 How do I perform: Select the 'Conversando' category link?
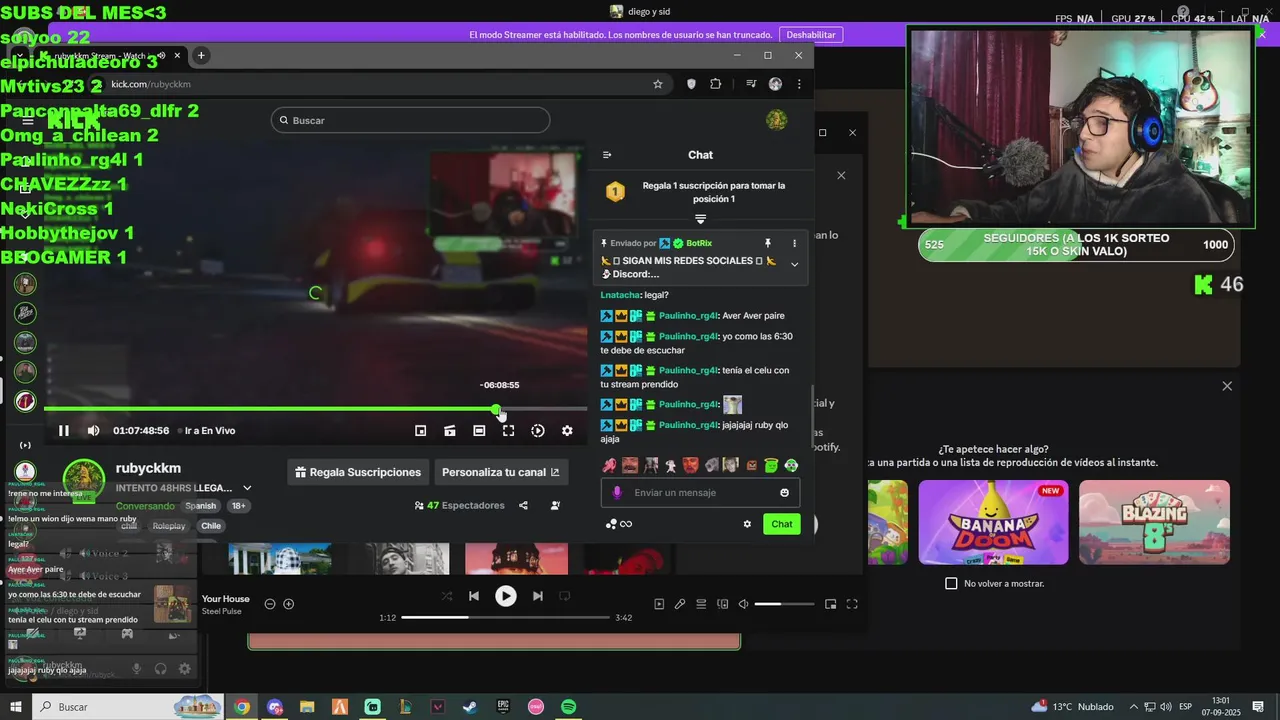pos(145,506)
